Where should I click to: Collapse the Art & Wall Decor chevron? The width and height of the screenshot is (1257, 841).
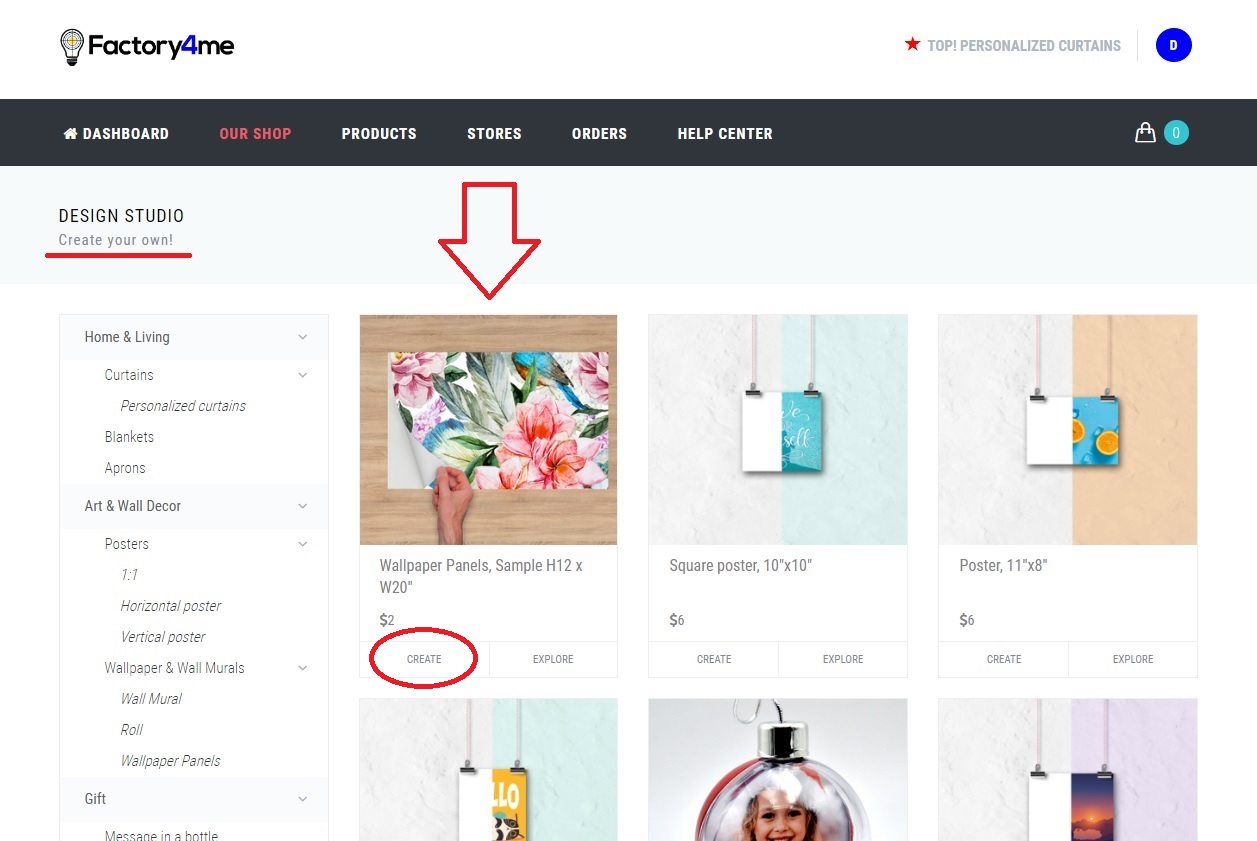pyautogui.click(x=303, y=506)
